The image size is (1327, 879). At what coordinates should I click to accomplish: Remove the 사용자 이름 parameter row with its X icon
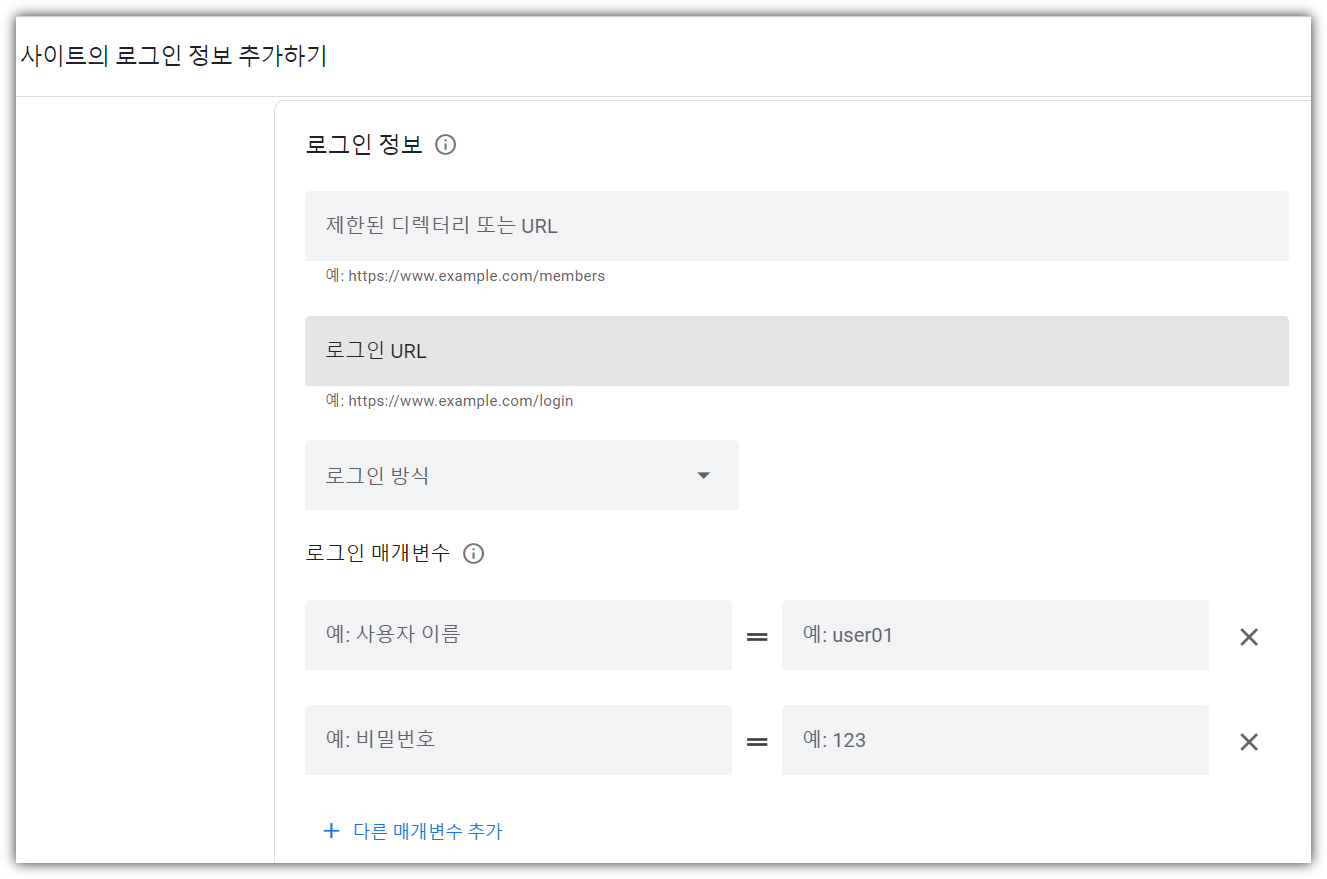point(1248,636)
